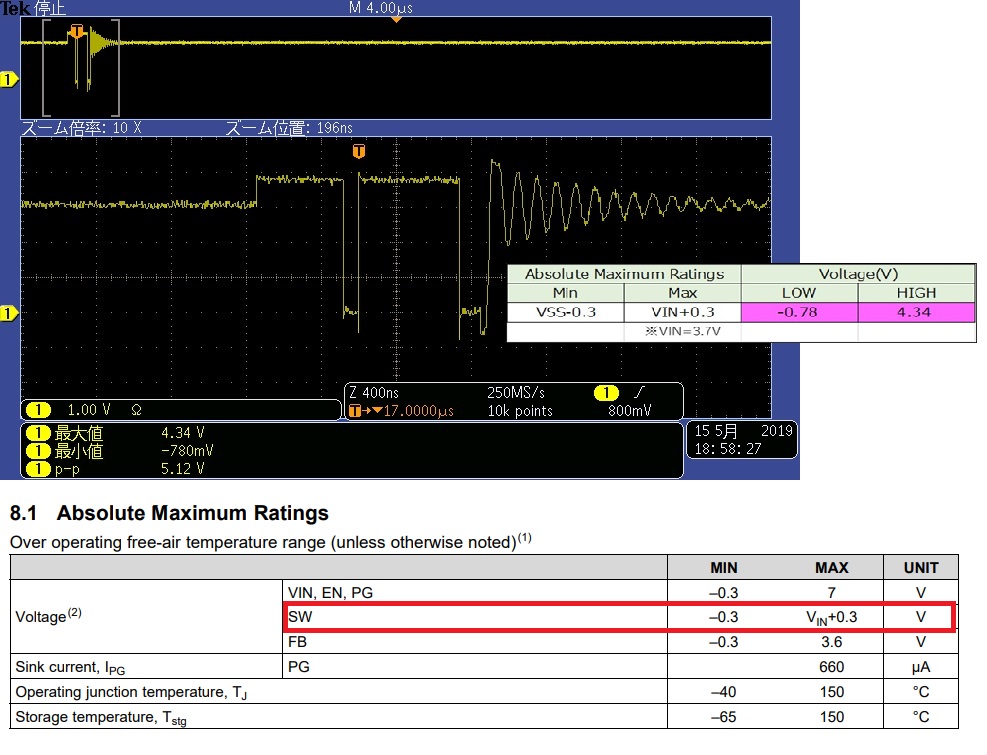Click the MIN column header in datasheet

(x=724, y=568)
